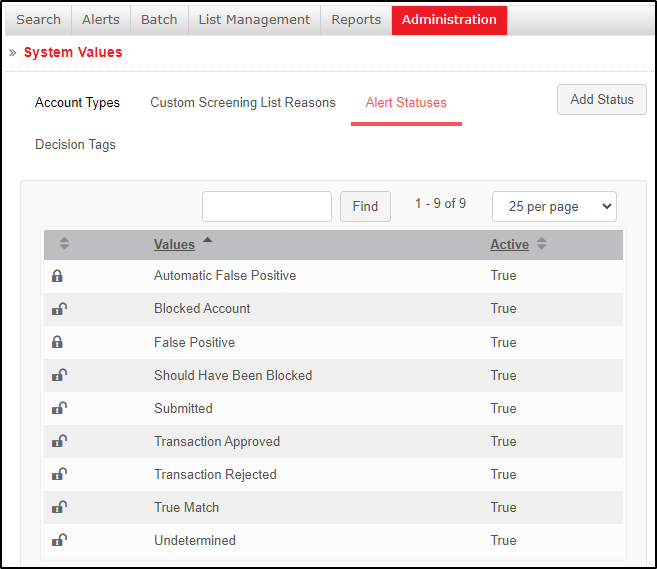Open the 25 per page dropdown

554,206
